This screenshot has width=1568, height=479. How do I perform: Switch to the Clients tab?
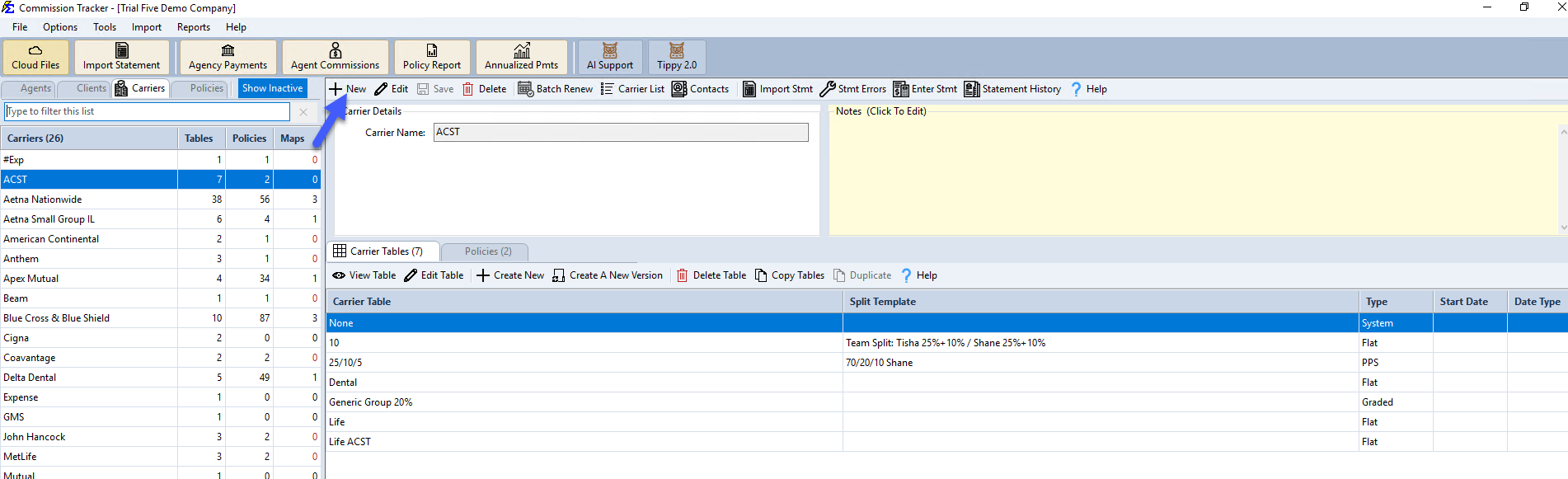tap(85, 88)
